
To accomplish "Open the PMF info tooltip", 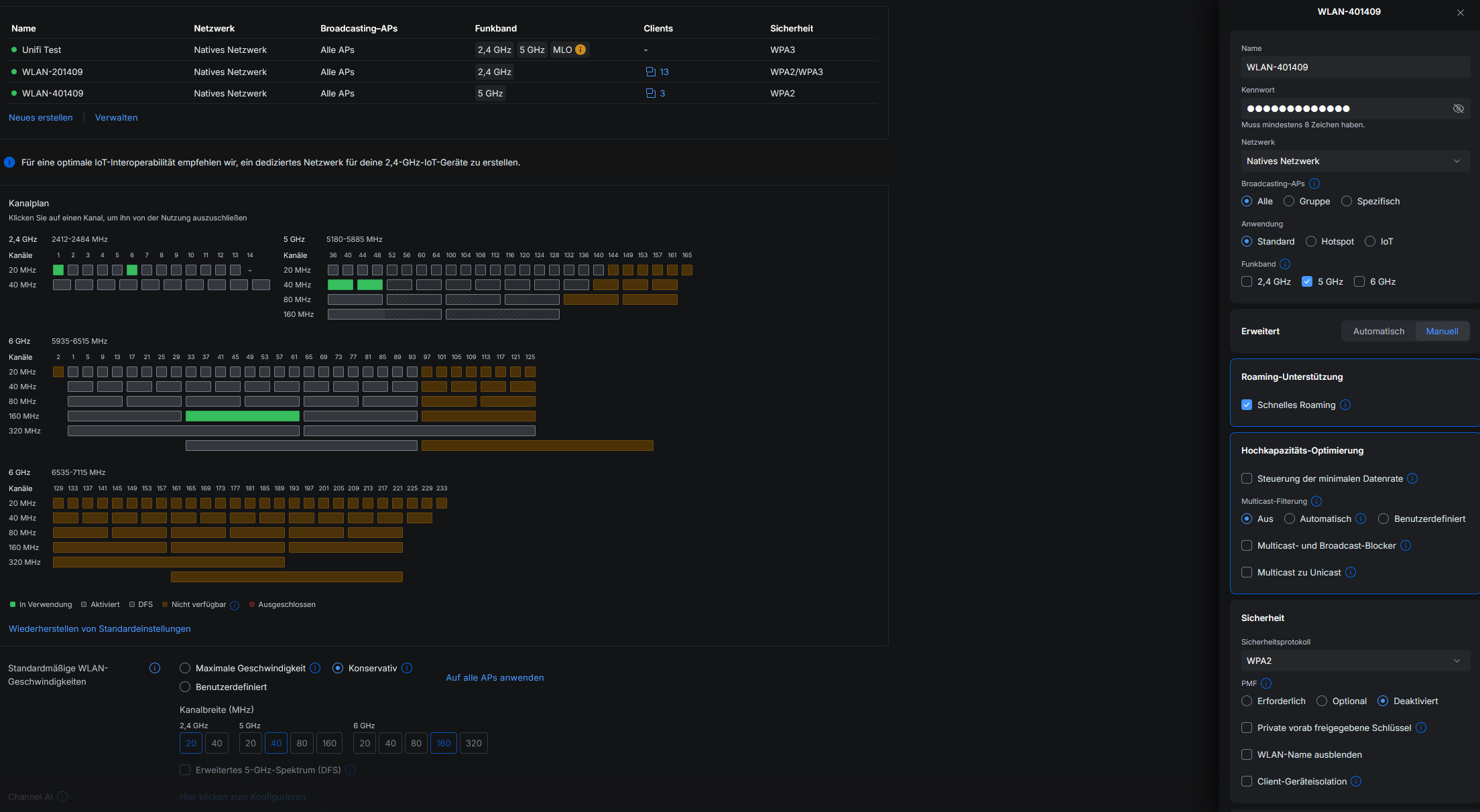I will [x=1266, y=683].
